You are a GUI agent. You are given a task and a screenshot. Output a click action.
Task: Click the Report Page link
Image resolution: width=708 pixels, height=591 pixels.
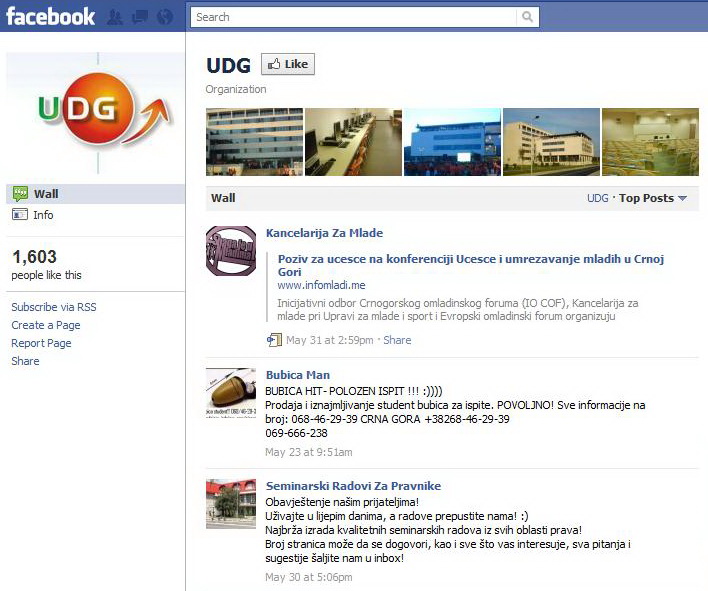[x=41, y=343]
